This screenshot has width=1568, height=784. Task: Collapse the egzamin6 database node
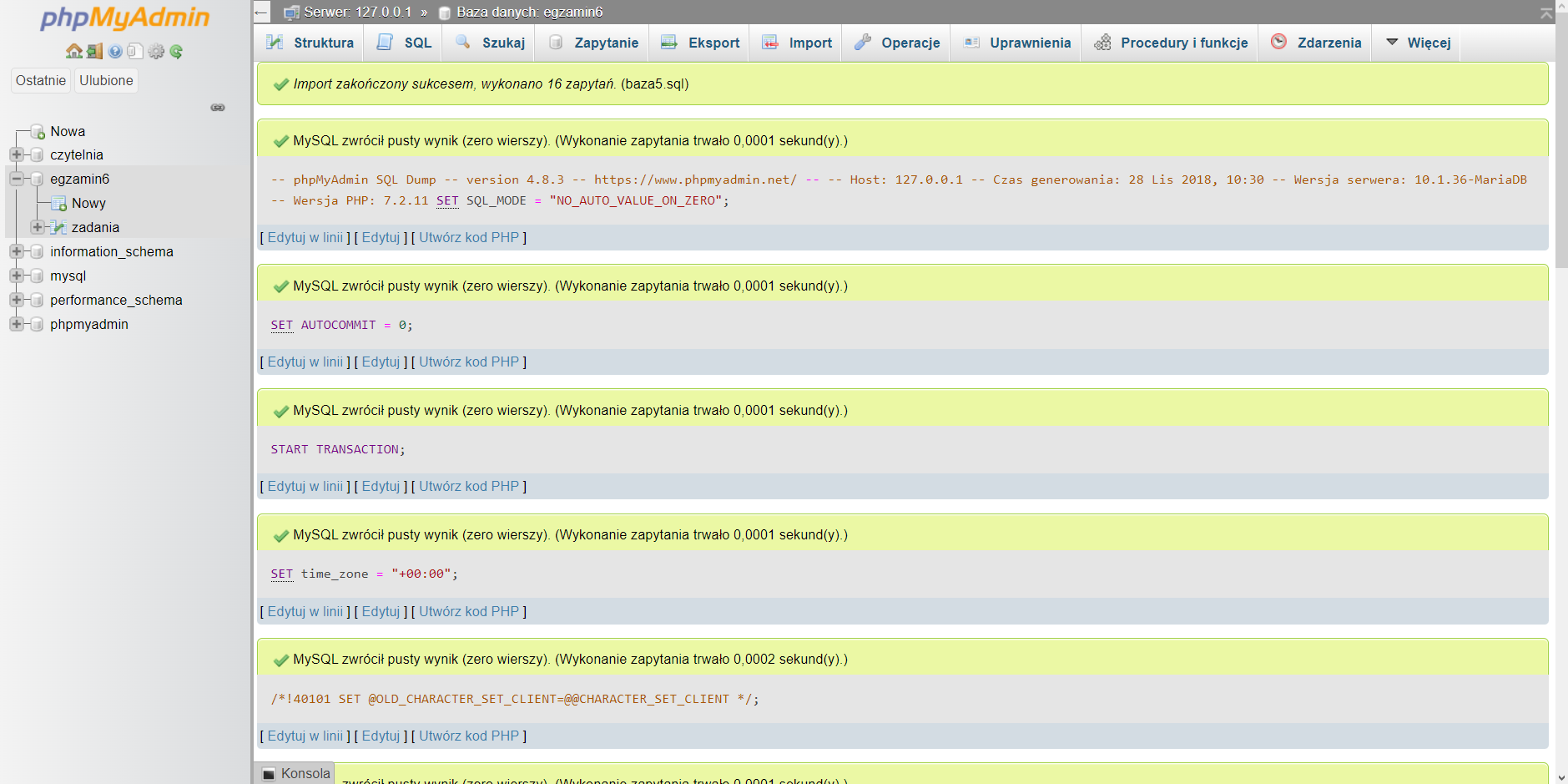tap(16, 179)
